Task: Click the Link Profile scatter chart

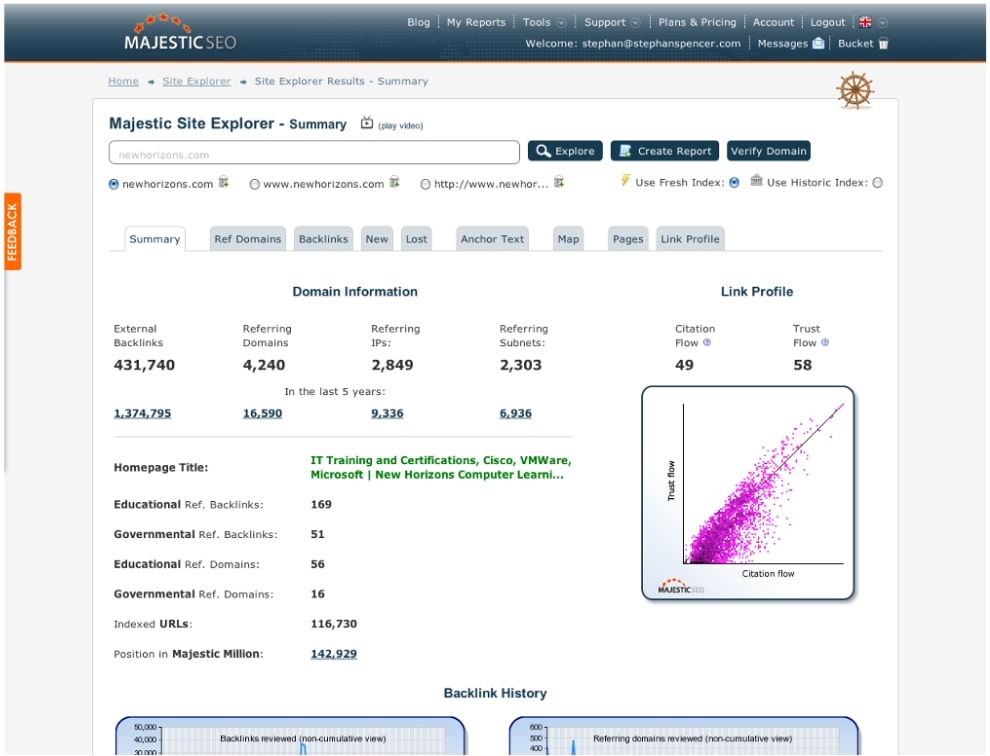Action: (x=748, y=493)
